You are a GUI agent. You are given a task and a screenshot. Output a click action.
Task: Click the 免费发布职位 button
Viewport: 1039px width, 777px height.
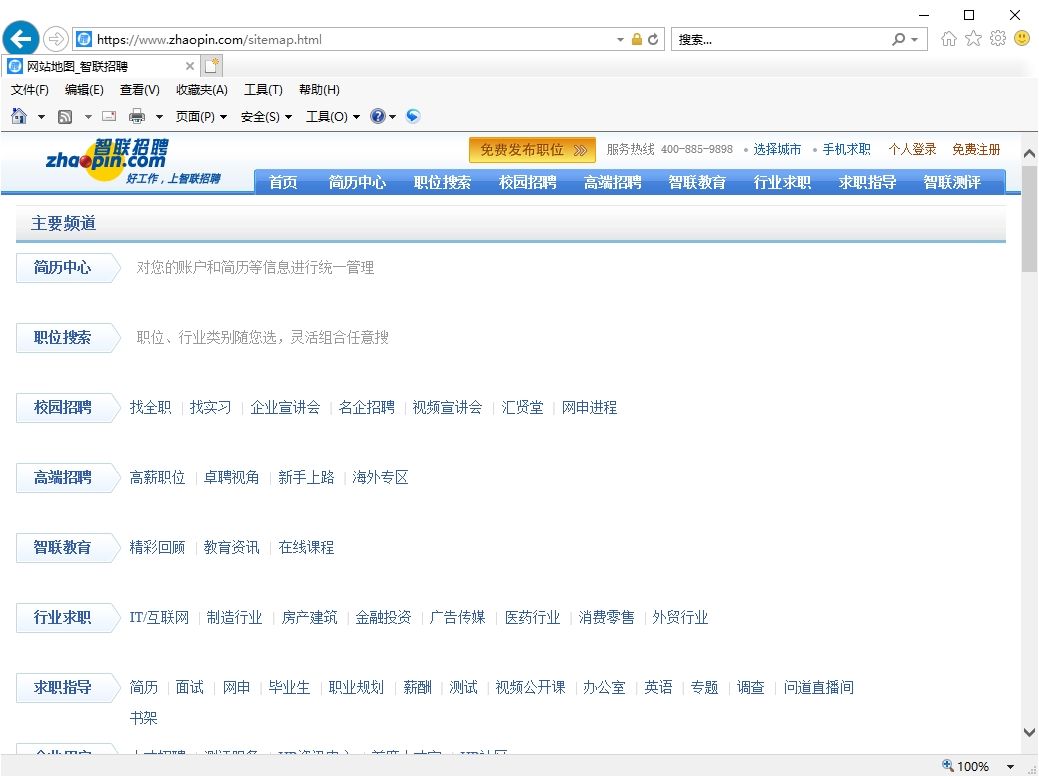[531, 149]
